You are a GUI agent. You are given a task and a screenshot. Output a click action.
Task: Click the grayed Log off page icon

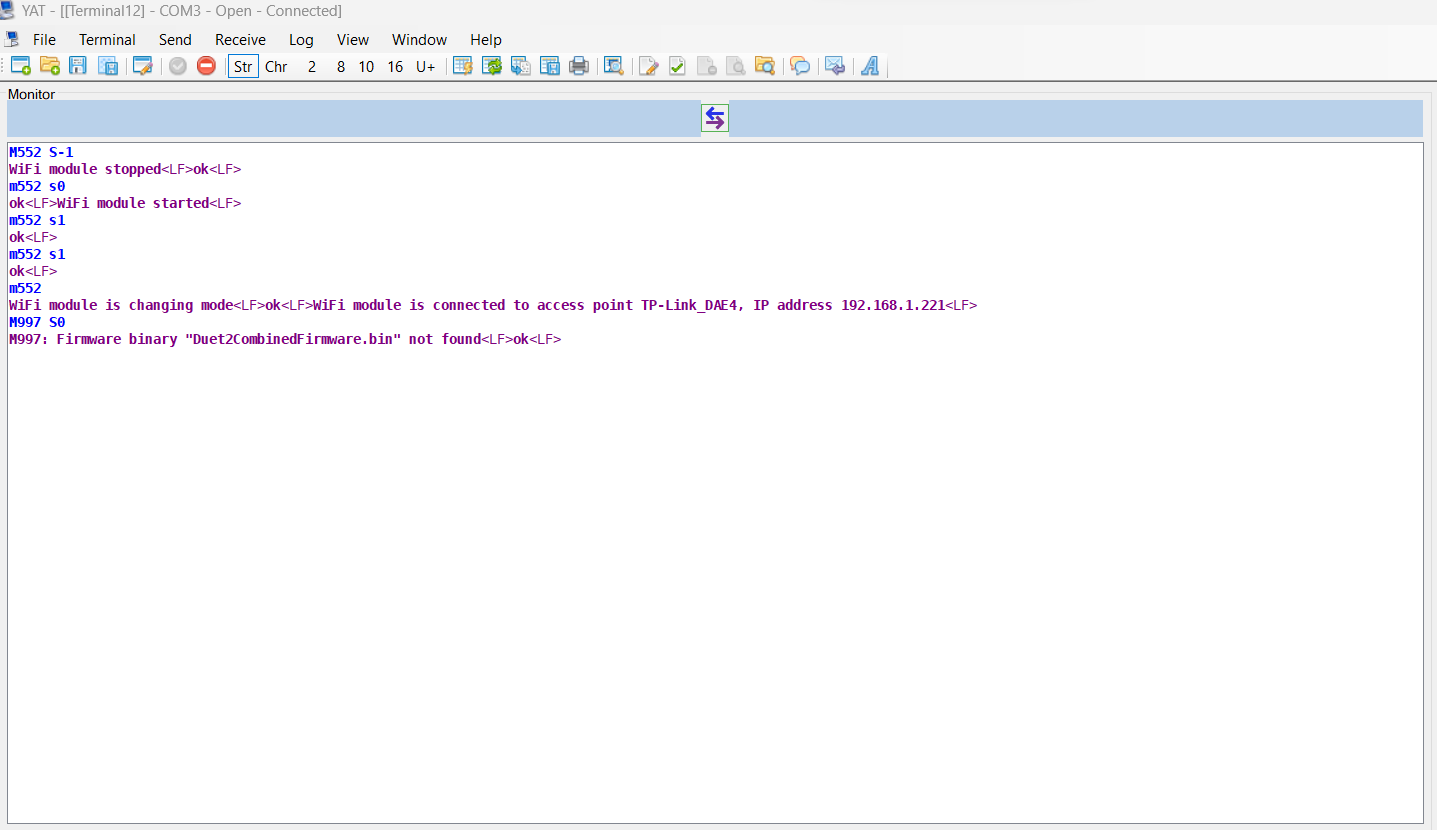[706, 66]
